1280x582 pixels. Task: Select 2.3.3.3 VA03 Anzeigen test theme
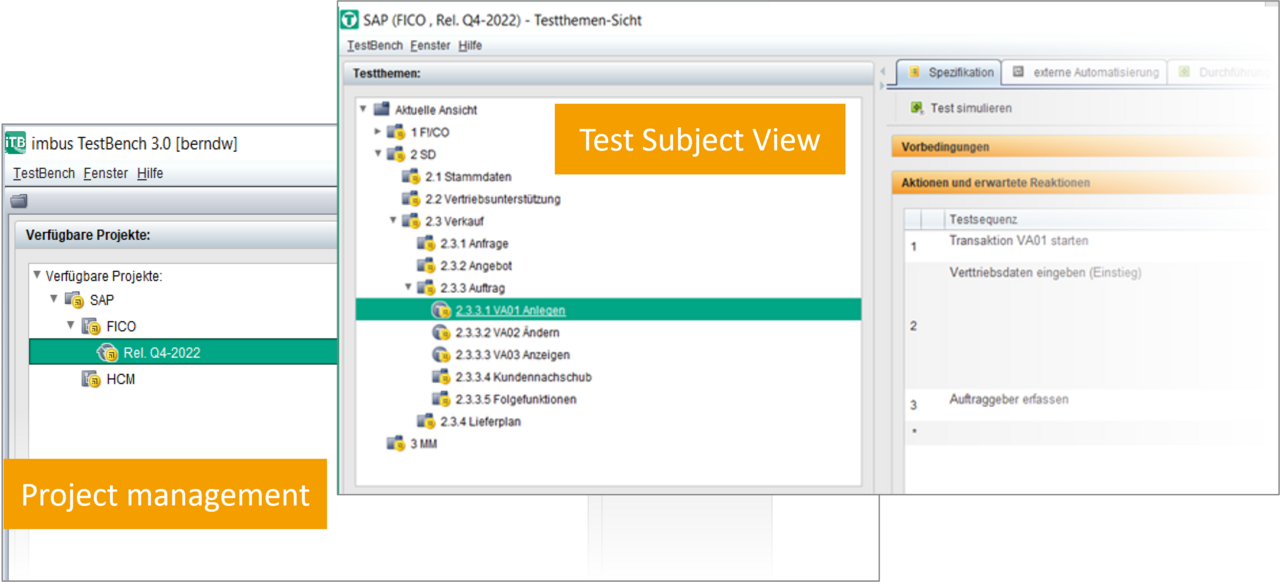512,355
